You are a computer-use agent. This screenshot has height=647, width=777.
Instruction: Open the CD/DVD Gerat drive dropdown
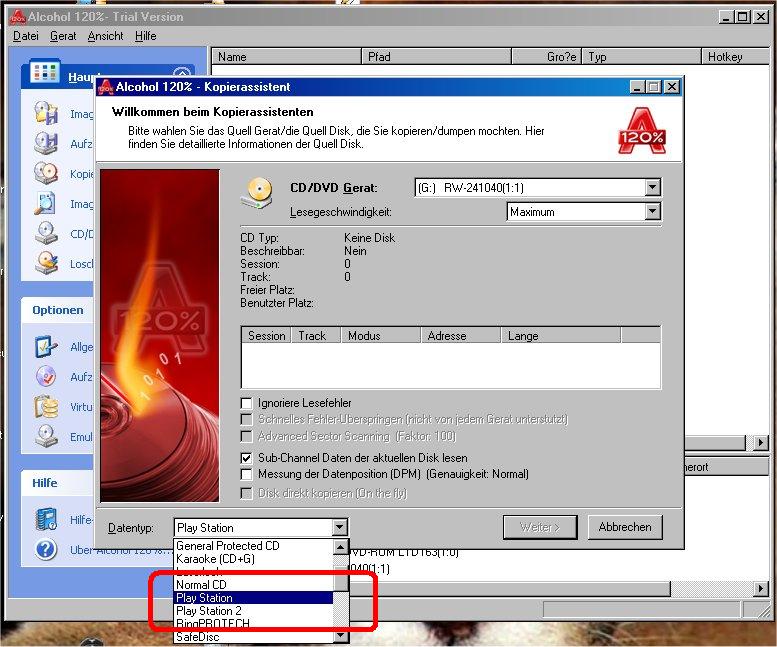click(x=653, y=187)
